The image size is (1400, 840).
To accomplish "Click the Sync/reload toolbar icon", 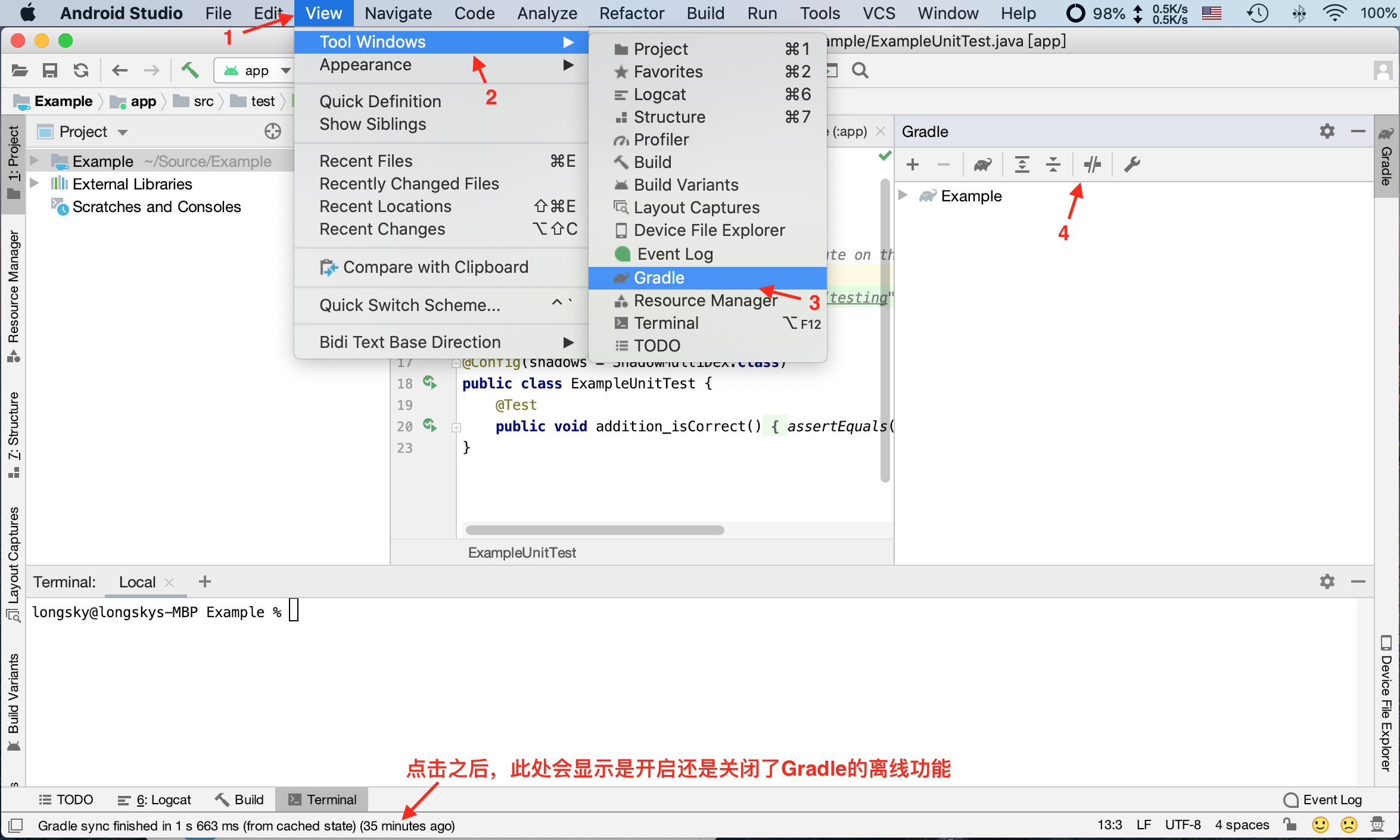I will point(81,70).
